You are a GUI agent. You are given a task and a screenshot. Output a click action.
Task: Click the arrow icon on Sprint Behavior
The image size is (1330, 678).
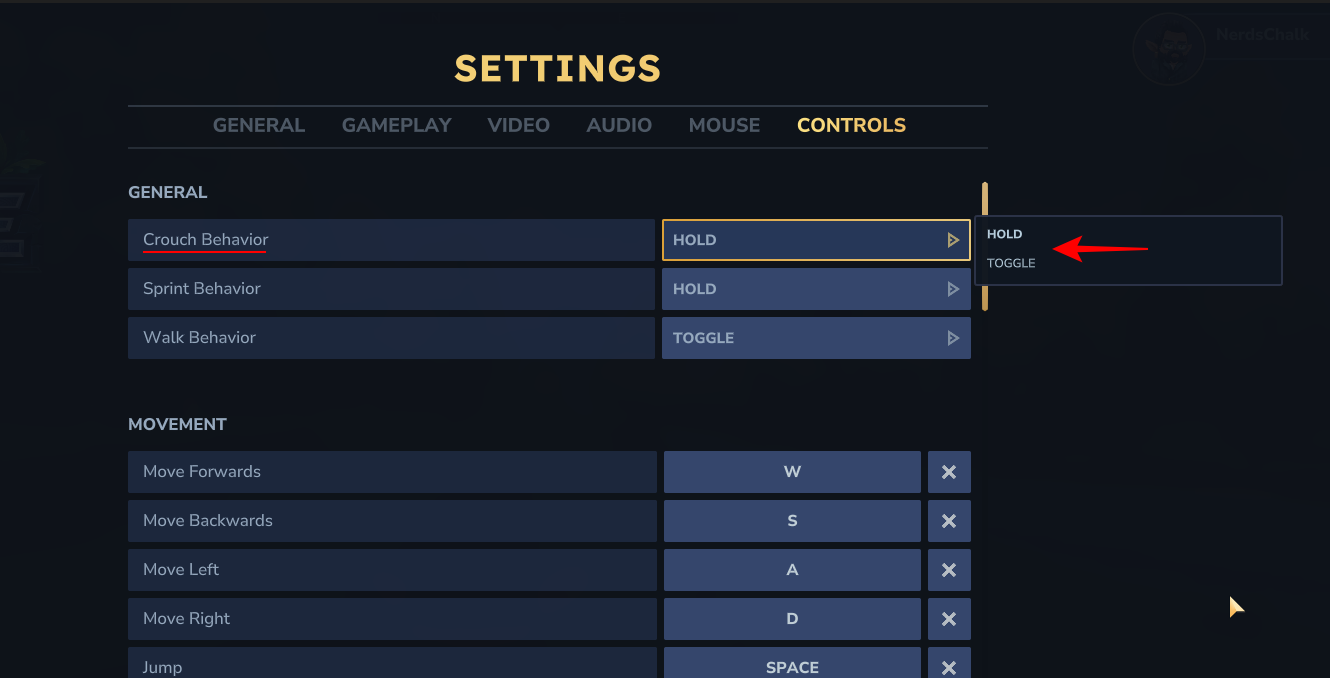point(953,289)
